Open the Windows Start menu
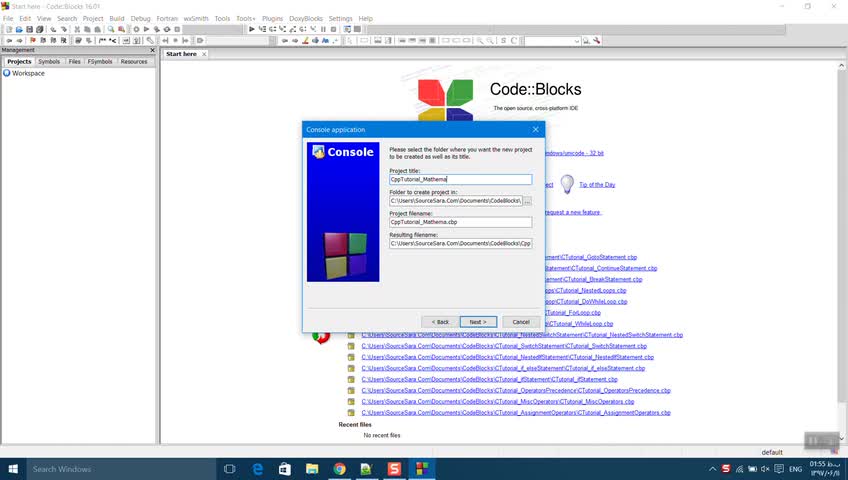Screen dimensions: 848x480 pos(13,469)
